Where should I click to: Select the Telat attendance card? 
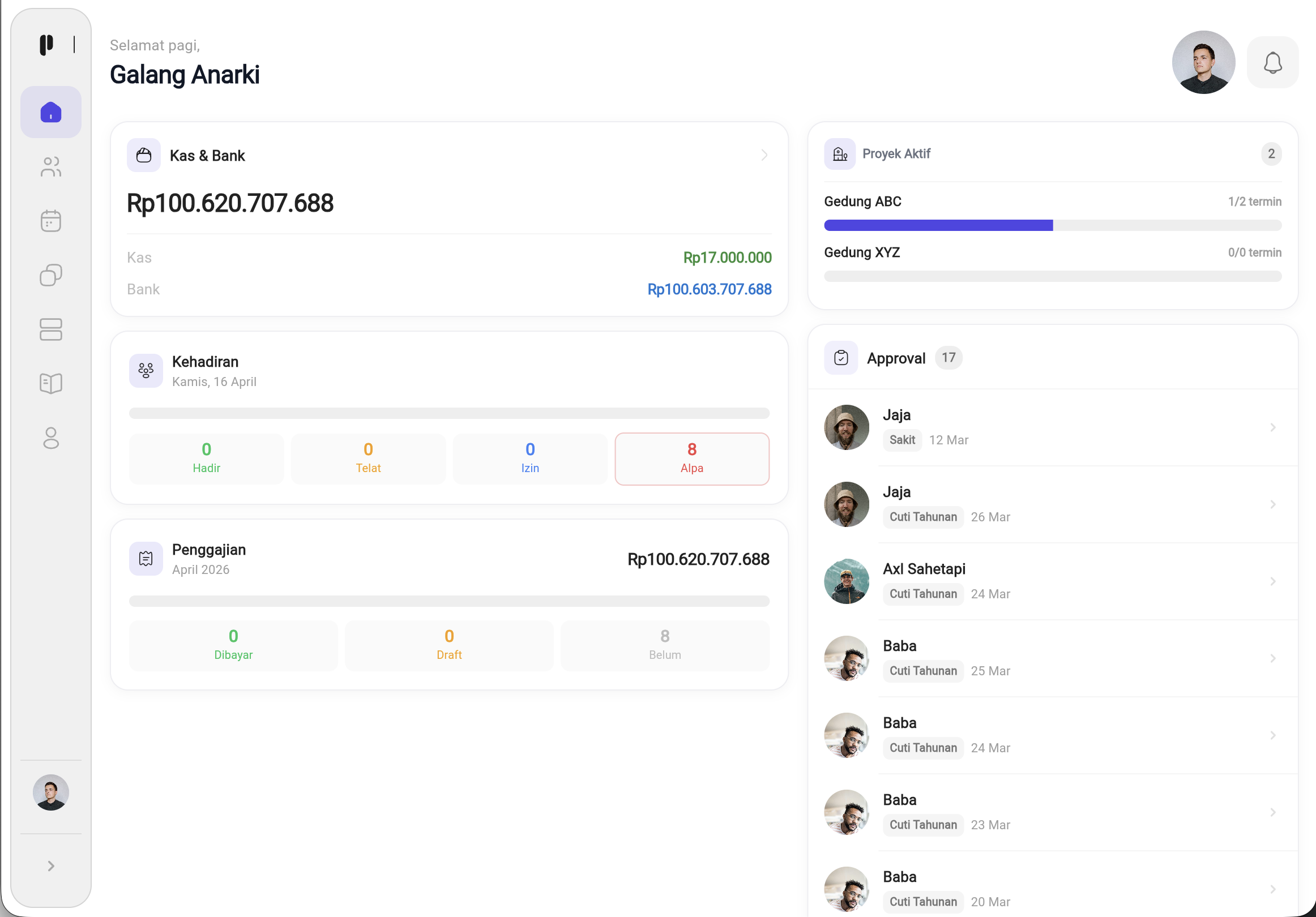(368, 459)
